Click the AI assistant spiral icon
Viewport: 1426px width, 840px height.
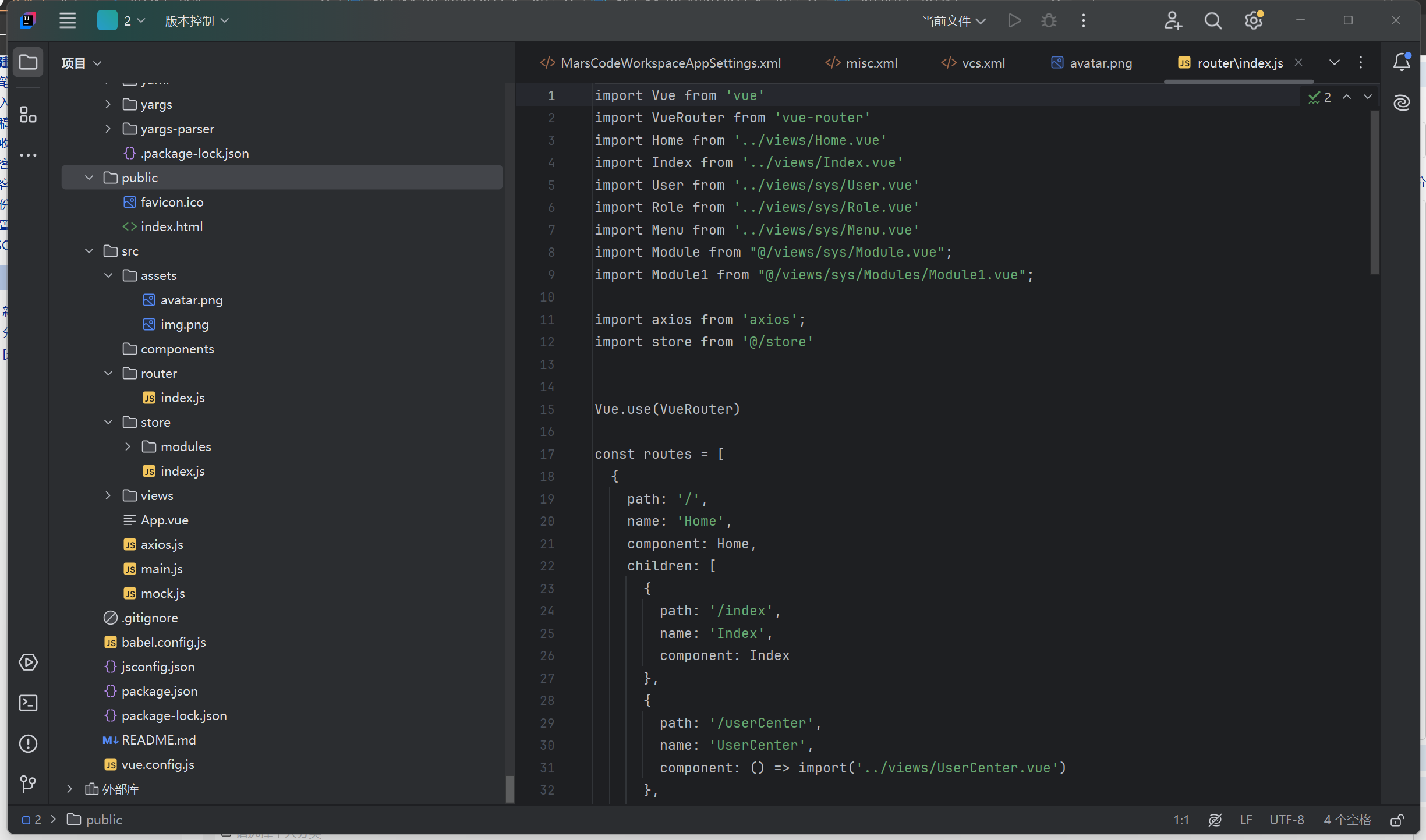(x=1402, y=103)
